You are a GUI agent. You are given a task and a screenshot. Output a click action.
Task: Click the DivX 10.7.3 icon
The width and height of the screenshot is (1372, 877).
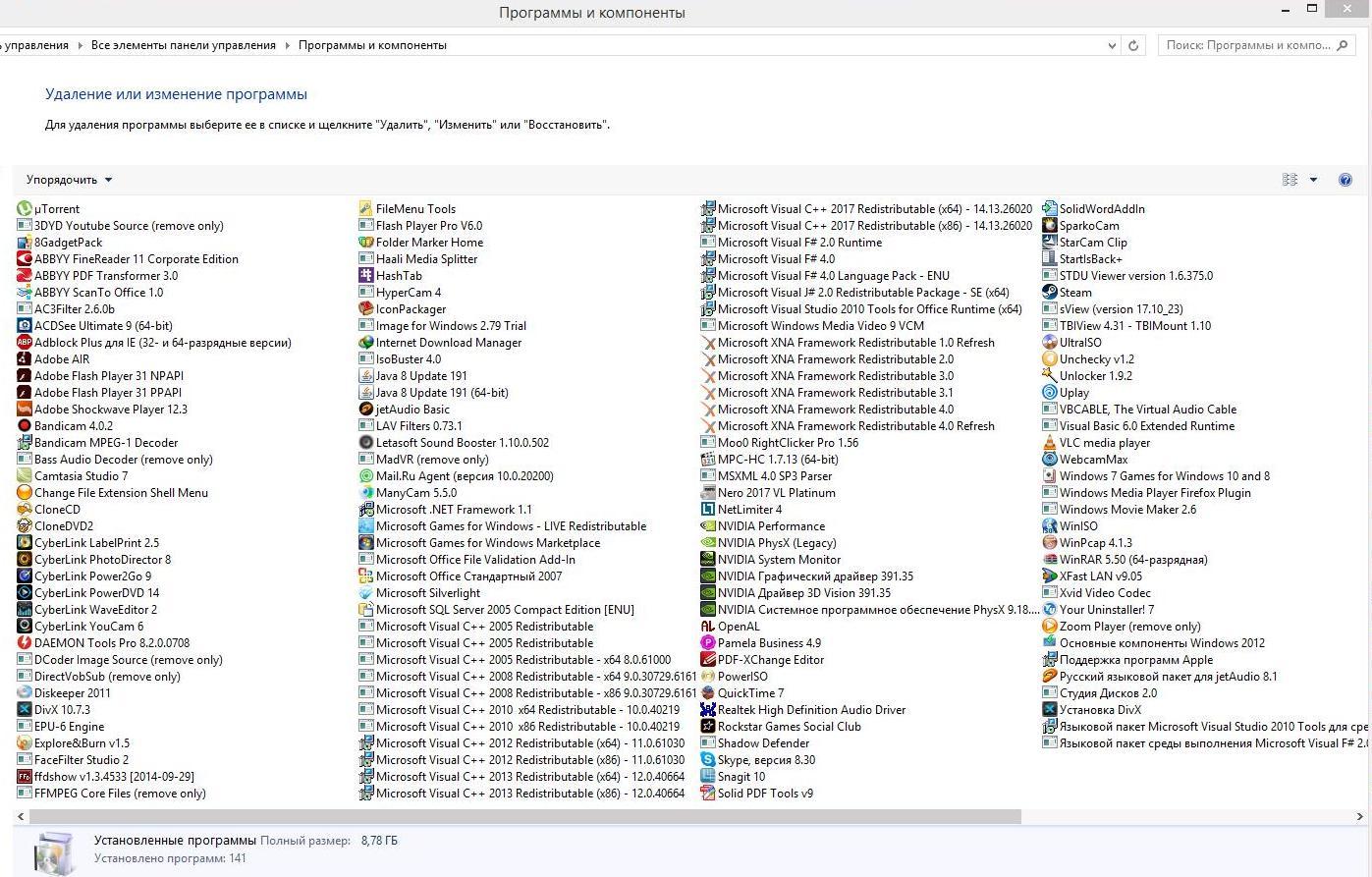[x=25, y=709]
